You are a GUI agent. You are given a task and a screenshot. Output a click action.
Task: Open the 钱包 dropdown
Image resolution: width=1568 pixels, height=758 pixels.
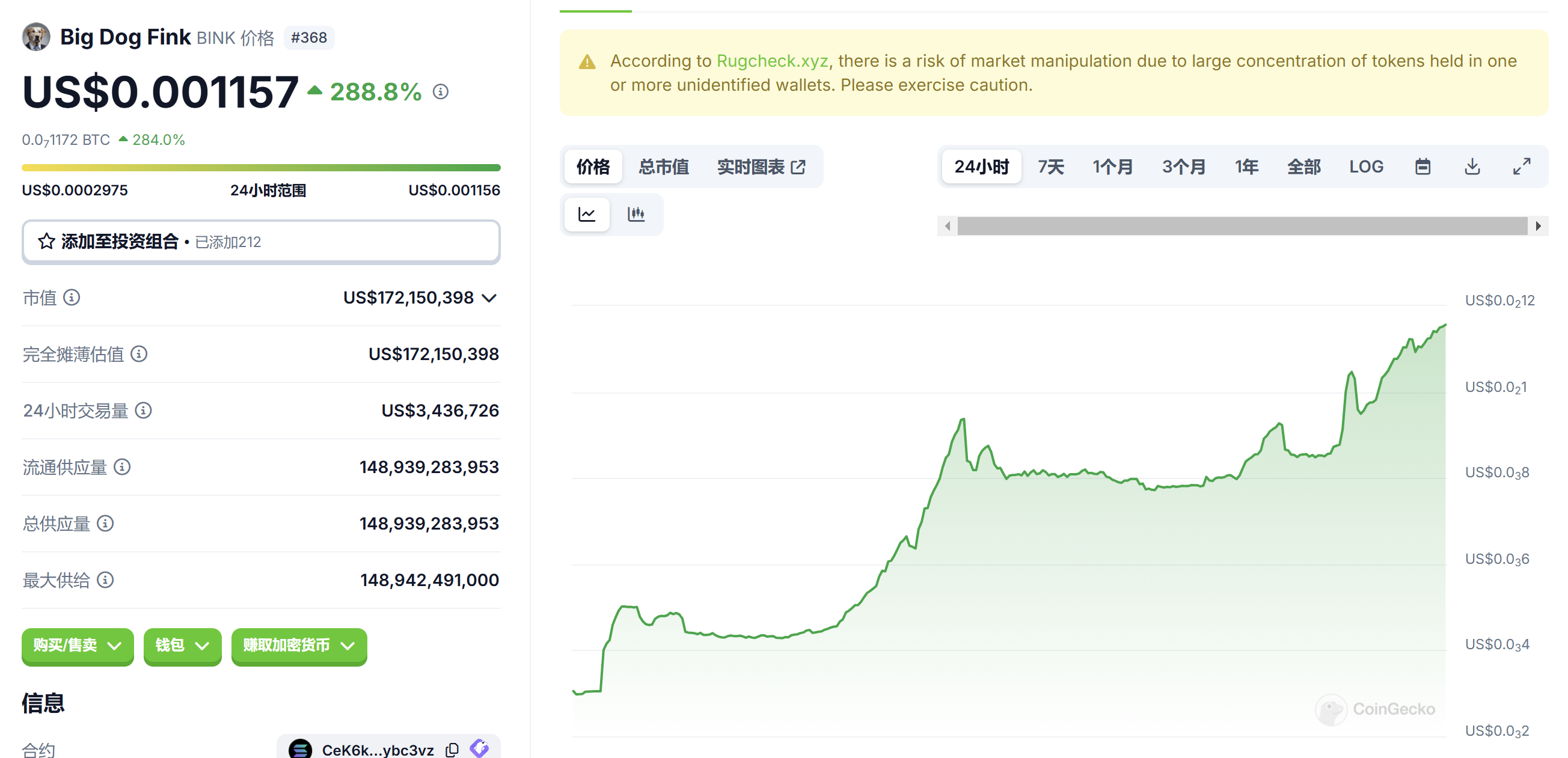tap(183, 646)
